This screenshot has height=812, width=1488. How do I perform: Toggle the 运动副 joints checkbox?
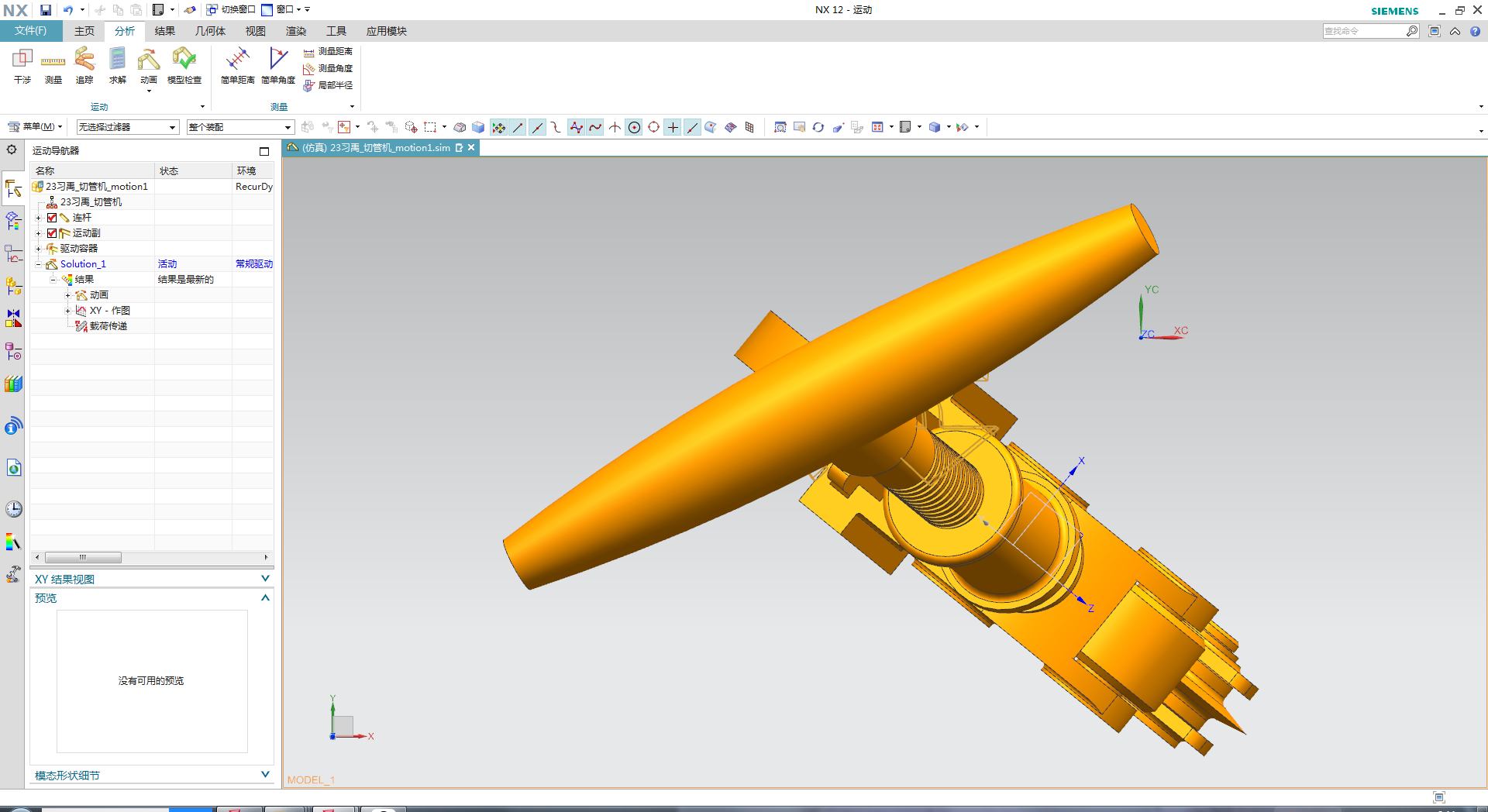pos(52,233)
